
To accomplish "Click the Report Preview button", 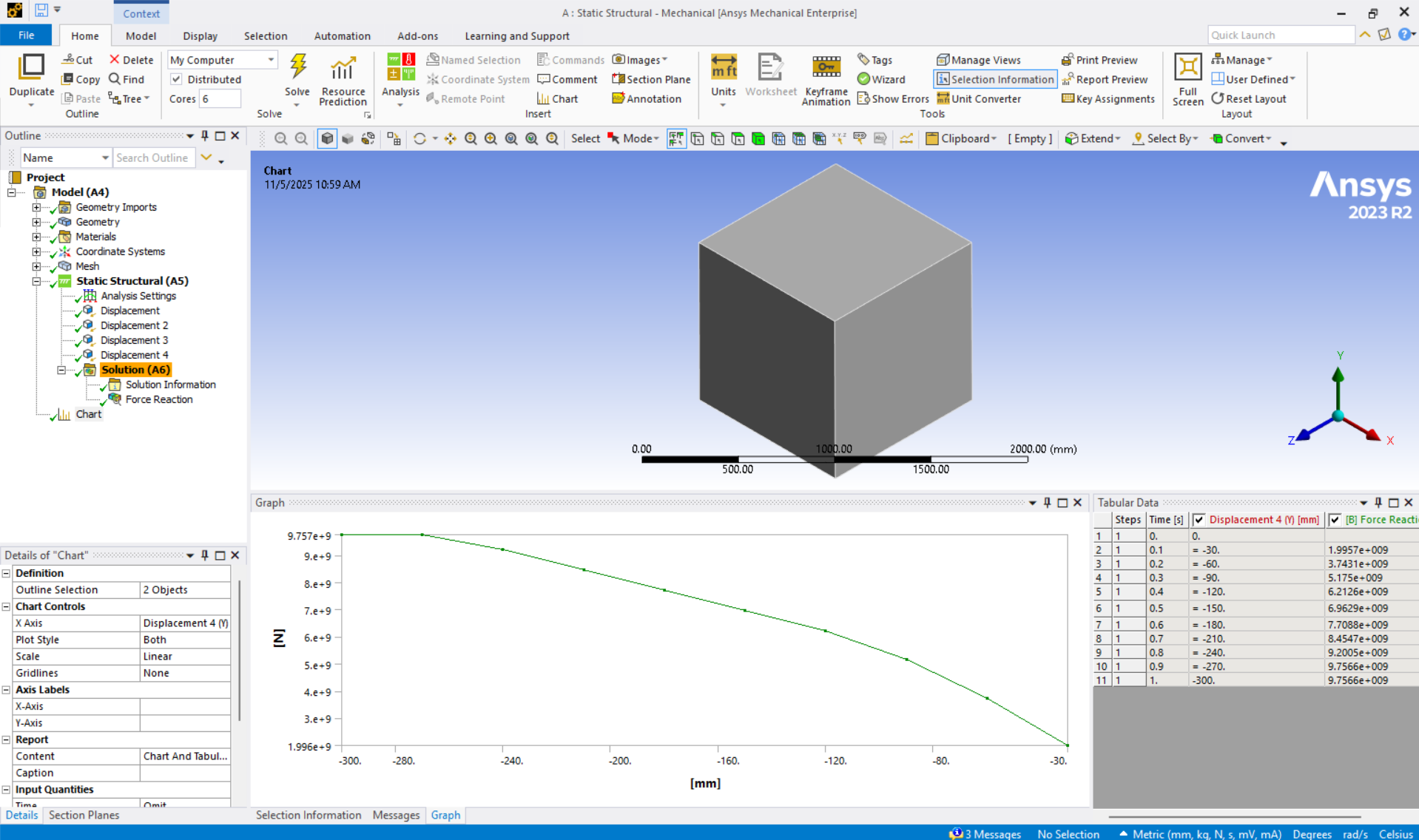I will pyautogui.click(x=1105, y=79).
